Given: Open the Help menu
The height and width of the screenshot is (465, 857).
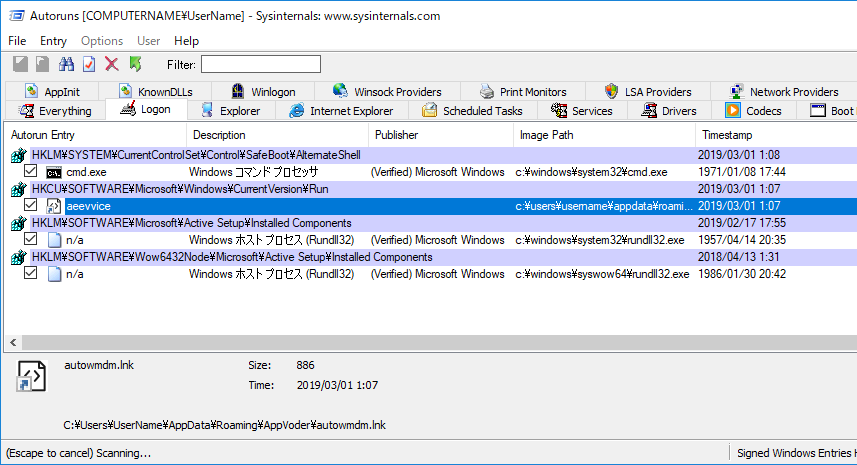Looking at the screenshot, I should pyautogui.click(x=186, y=41).
